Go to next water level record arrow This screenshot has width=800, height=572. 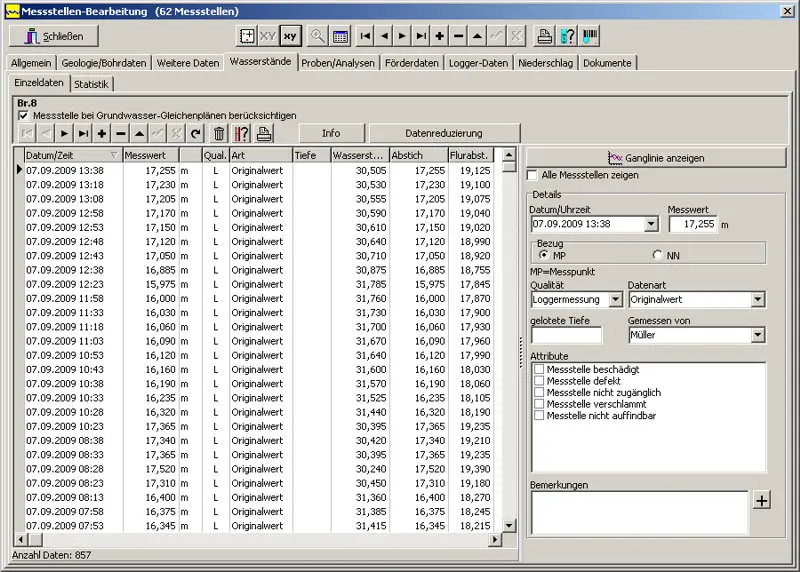tap(64, 134)
